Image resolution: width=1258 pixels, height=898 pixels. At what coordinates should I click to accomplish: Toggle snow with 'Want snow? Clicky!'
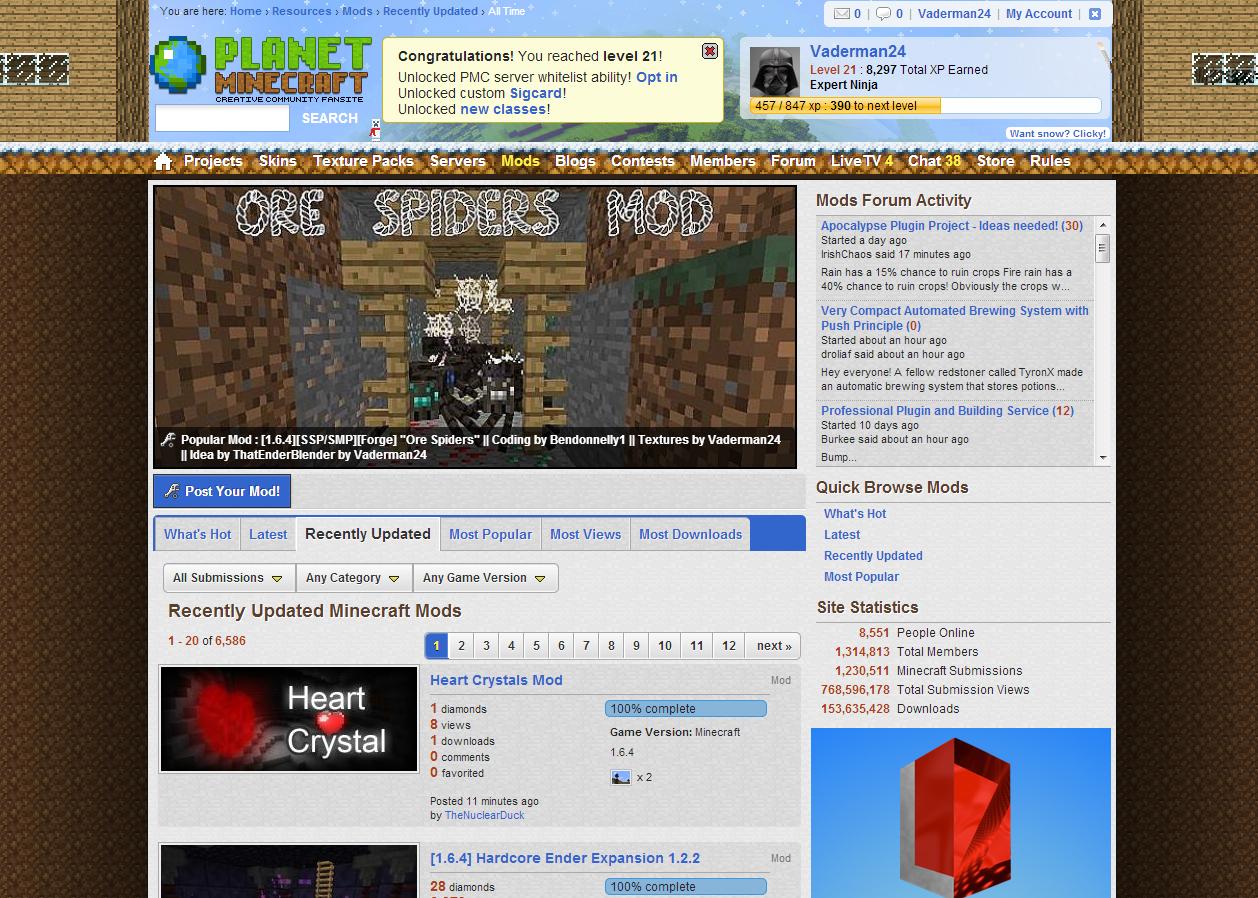(x=1057, y=133)
